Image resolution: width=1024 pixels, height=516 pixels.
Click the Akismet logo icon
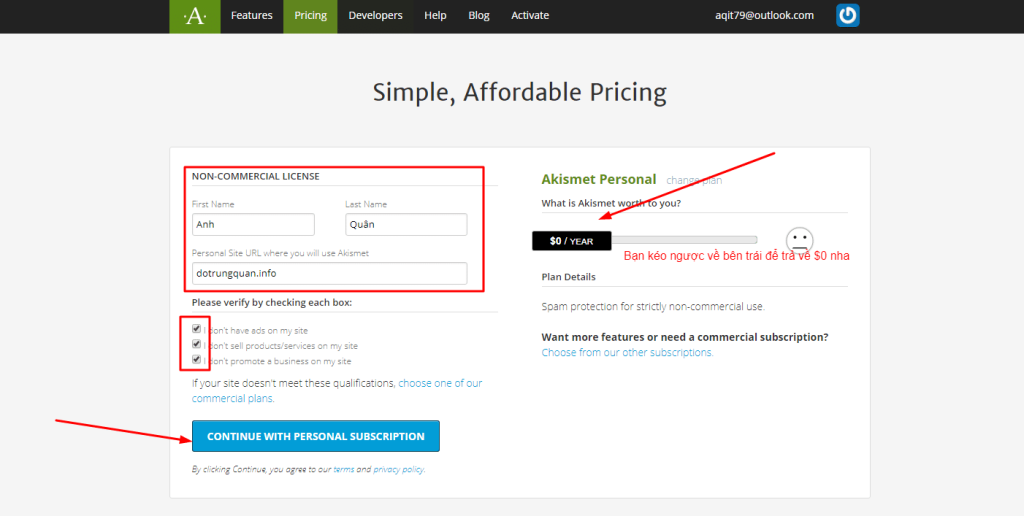194,16
